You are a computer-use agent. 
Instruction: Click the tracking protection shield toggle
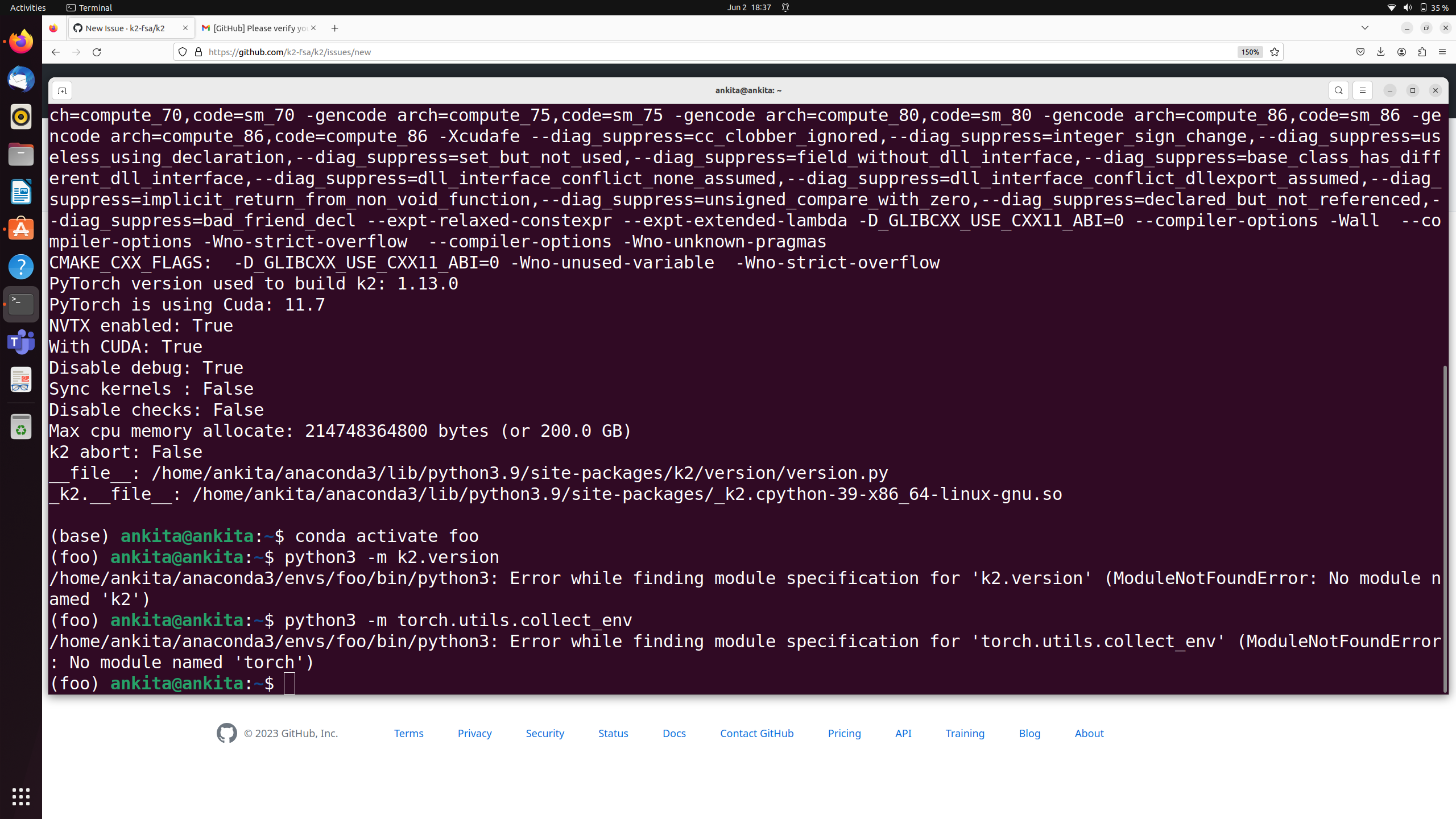pyautogui.click(x=182, y=52)
